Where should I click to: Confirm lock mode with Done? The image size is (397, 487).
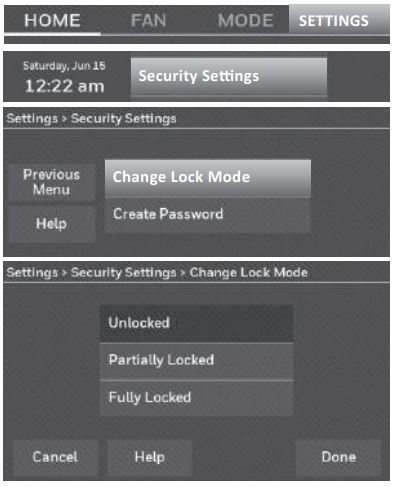[338, 457]
